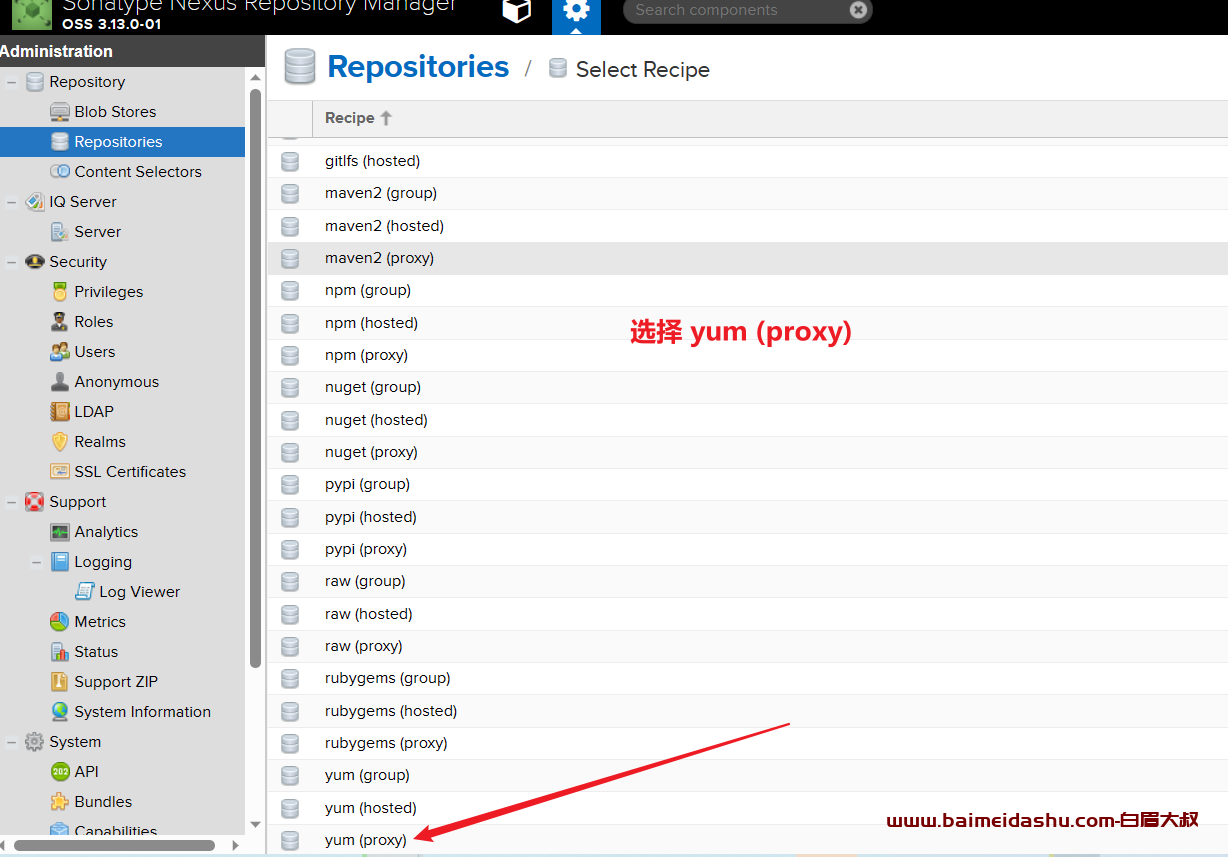Viewport: 1228px width, 857px height.
Task: Click the Roles icon in sidebar
Action: click(x=60, y=322)
